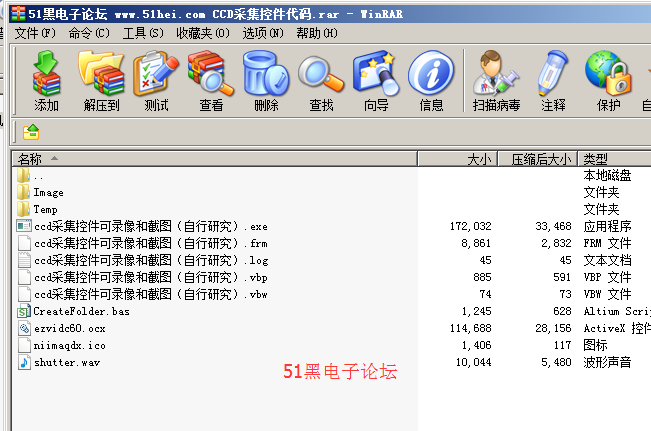
Task: Select shutter.wav audio icon
Action: tap(24, 362)
